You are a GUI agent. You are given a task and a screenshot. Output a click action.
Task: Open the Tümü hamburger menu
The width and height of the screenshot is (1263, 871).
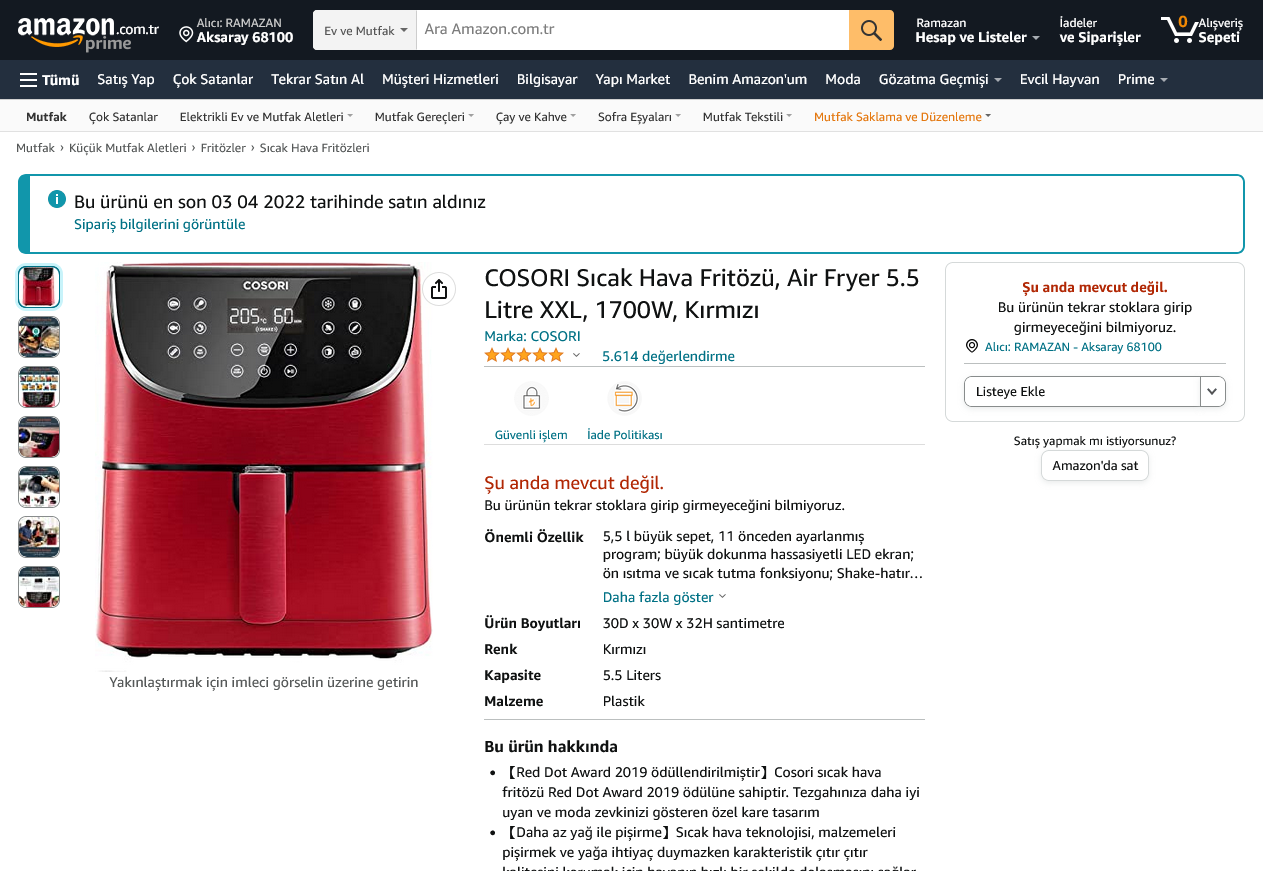49,80
